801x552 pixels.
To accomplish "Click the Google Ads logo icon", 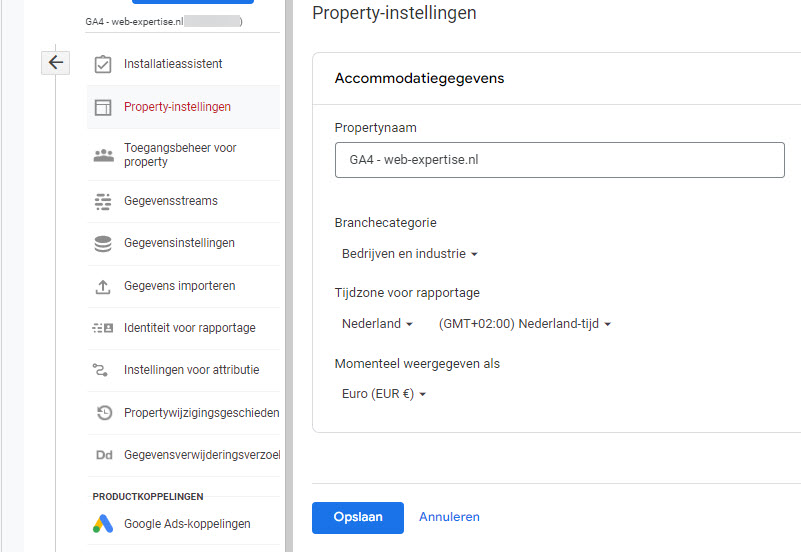I will (x=103, y=523).
